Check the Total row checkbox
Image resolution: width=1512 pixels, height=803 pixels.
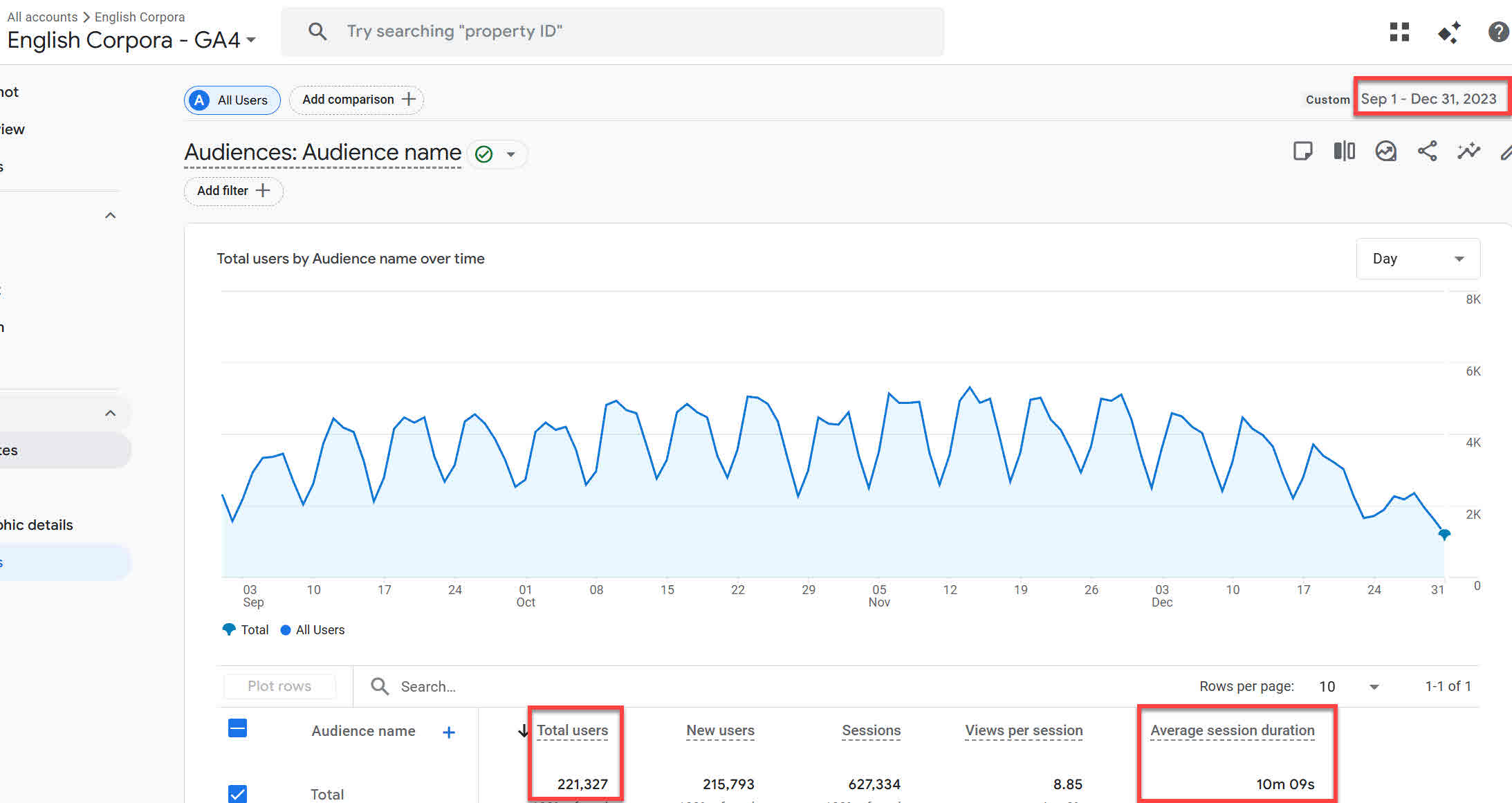(x=237, y=793)
